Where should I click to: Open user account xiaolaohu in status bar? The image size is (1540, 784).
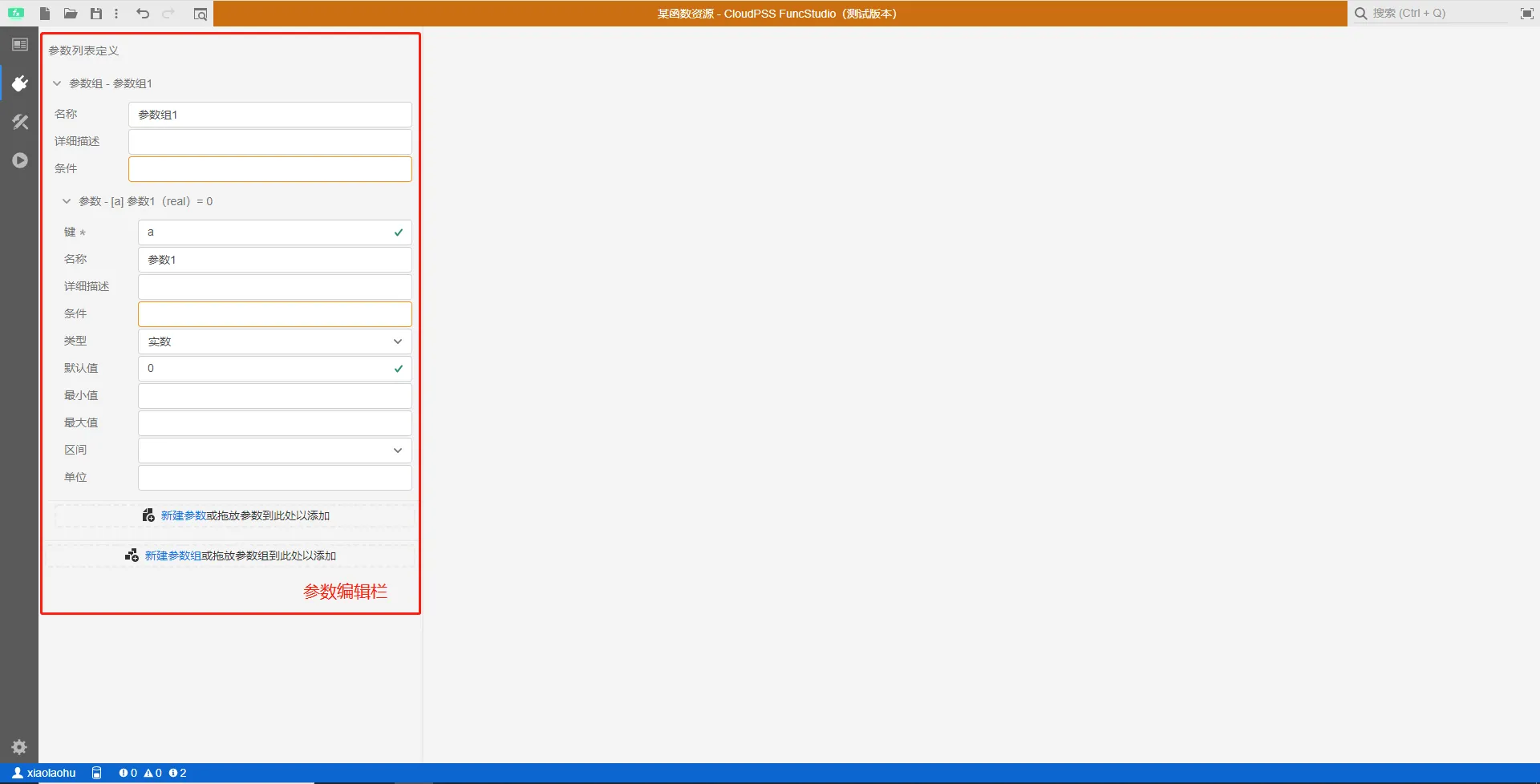tap(44, 773)
